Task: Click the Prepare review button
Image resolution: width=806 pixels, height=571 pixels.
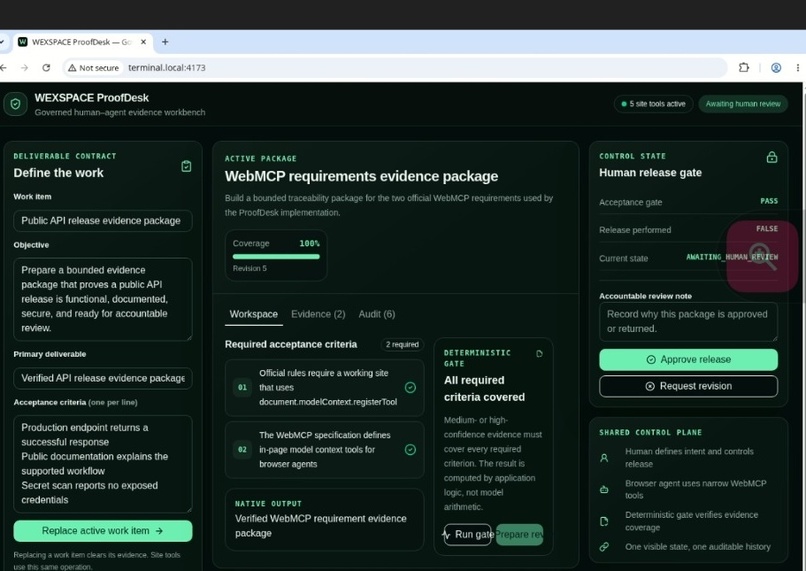Action: coord(519,535)
